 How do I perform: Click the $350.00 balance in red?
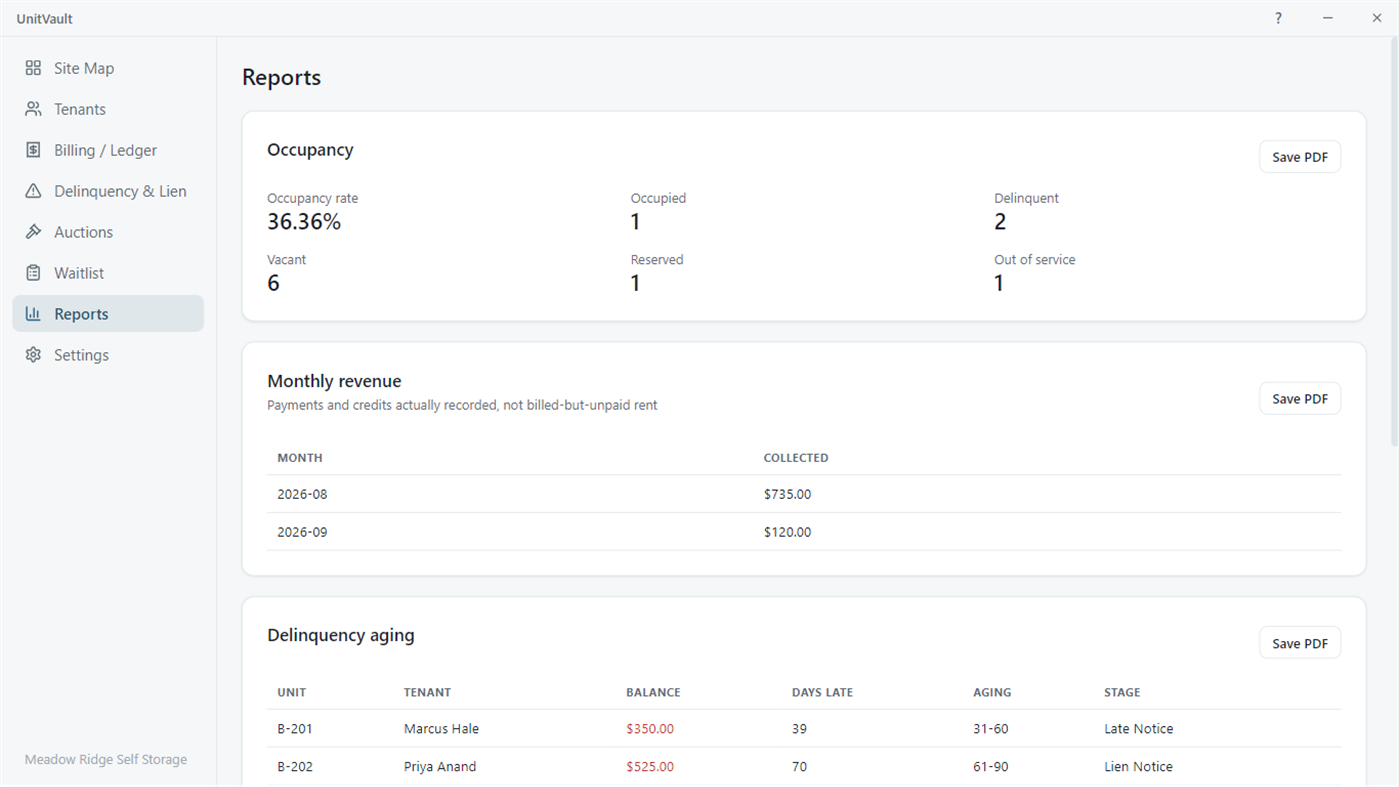point(650,729)
